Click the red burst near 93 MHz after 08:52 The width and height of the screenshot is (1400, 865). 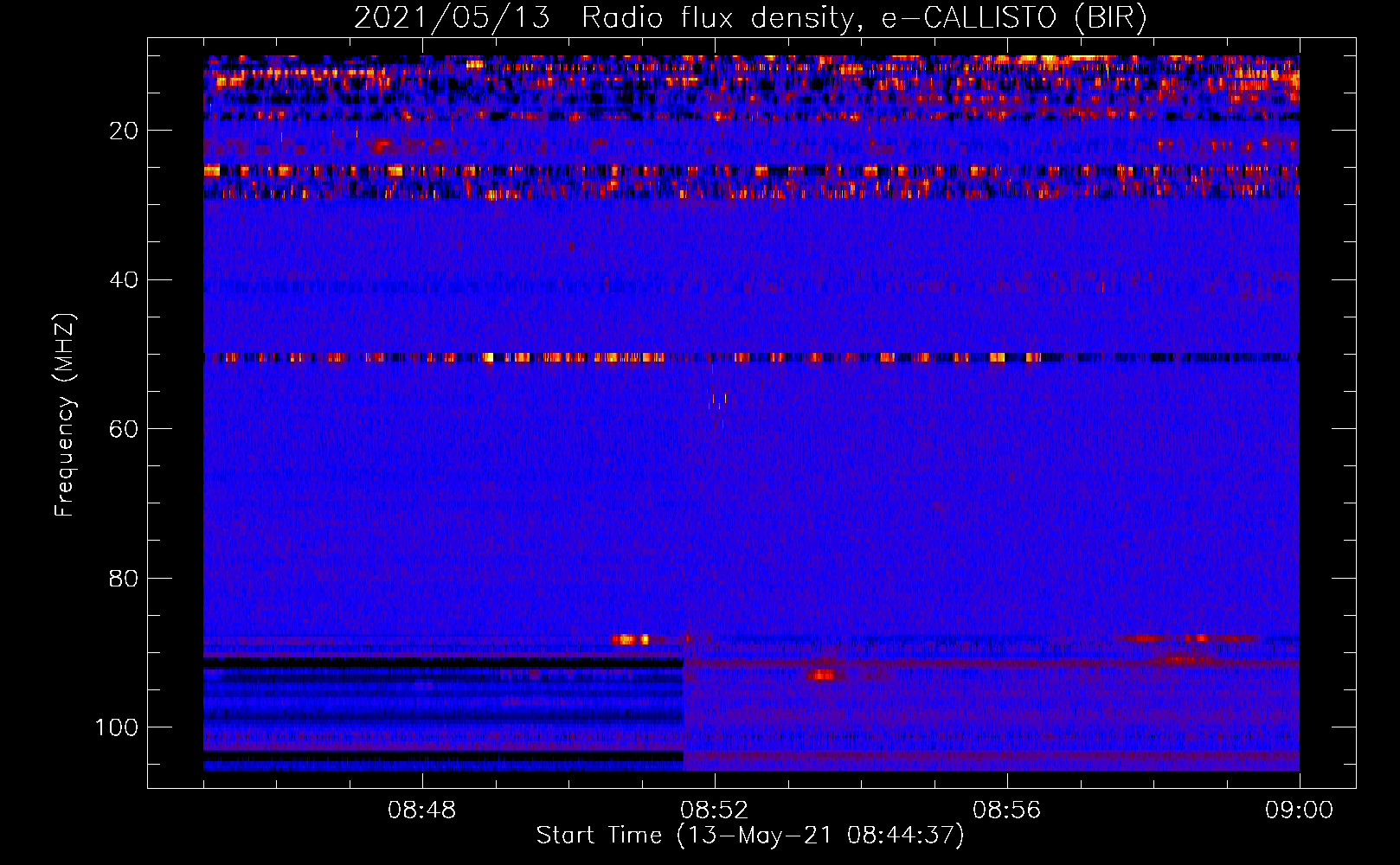click(823, 675)
